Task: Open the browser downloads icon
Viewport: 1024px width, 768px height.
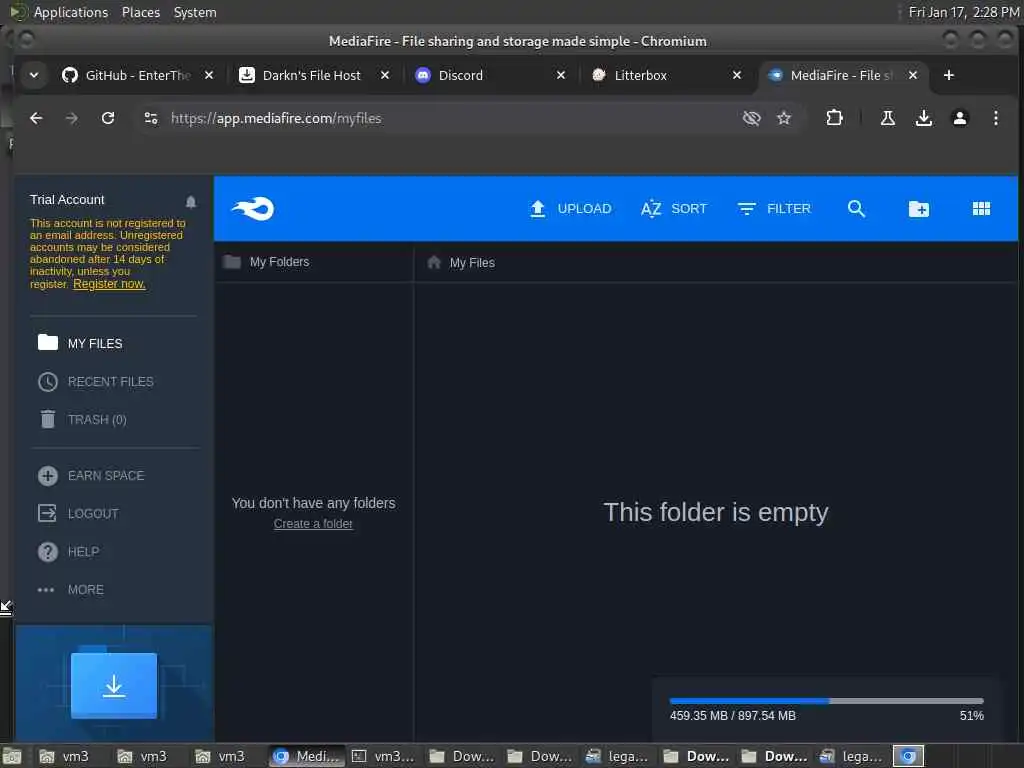Action: click(923, 118)
